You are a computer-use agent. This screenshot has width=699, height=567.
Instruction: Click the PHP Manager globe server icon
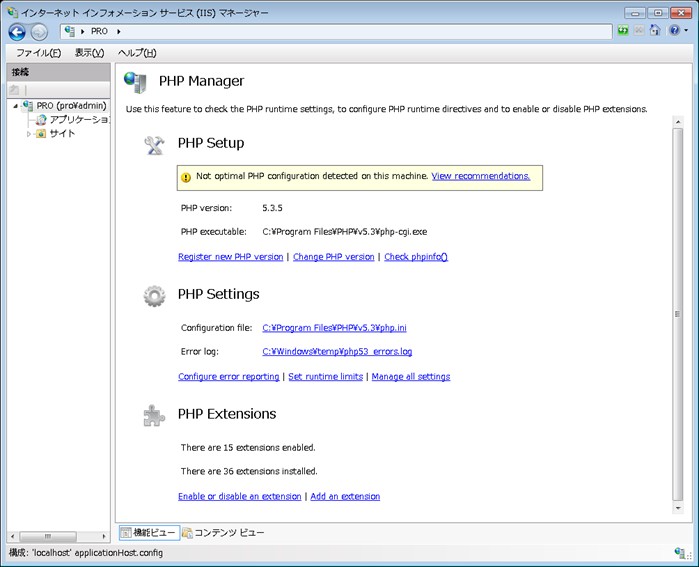click(136, 82)
